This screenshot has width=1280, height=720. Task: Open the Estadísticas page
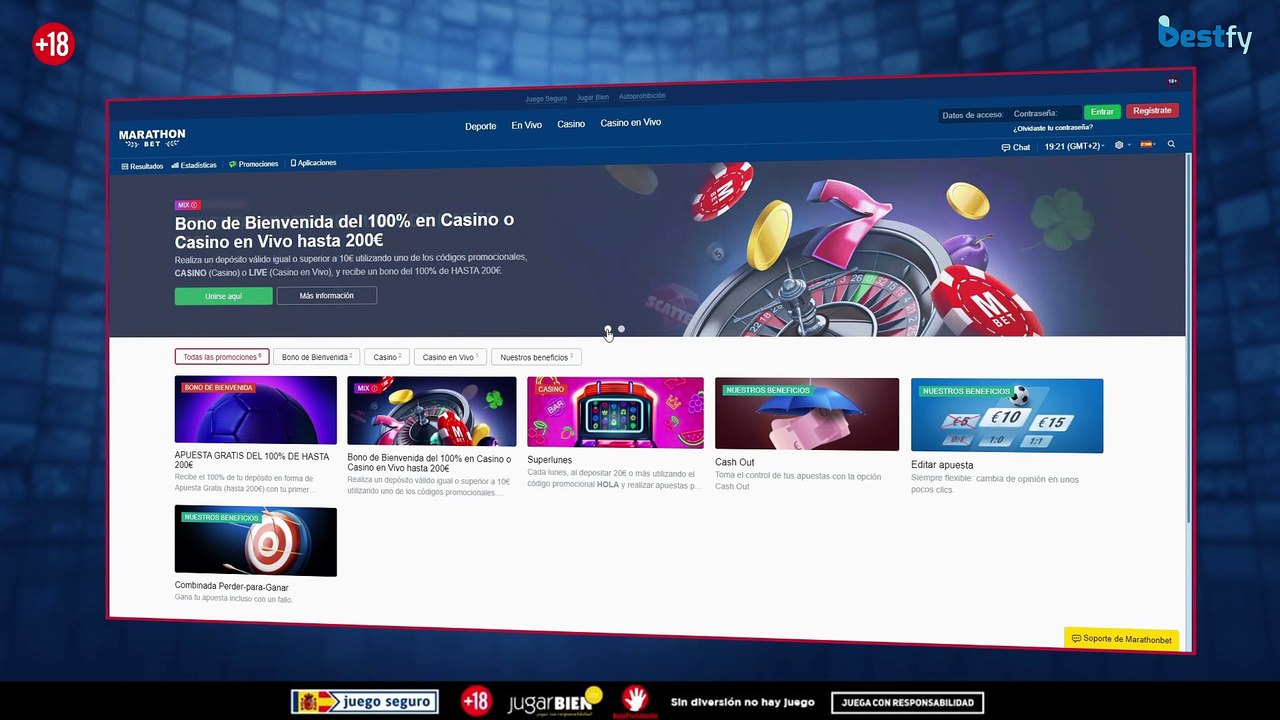pos(194,165)
